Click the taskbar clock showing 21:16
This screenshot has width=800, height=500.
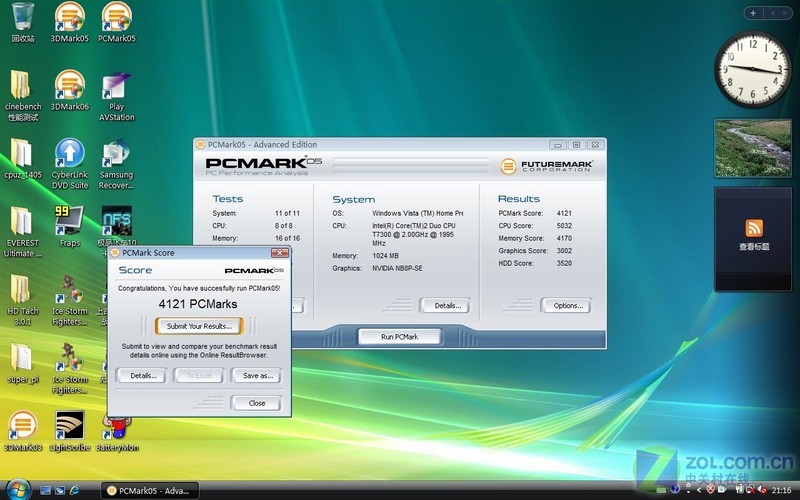coord(782,490)
